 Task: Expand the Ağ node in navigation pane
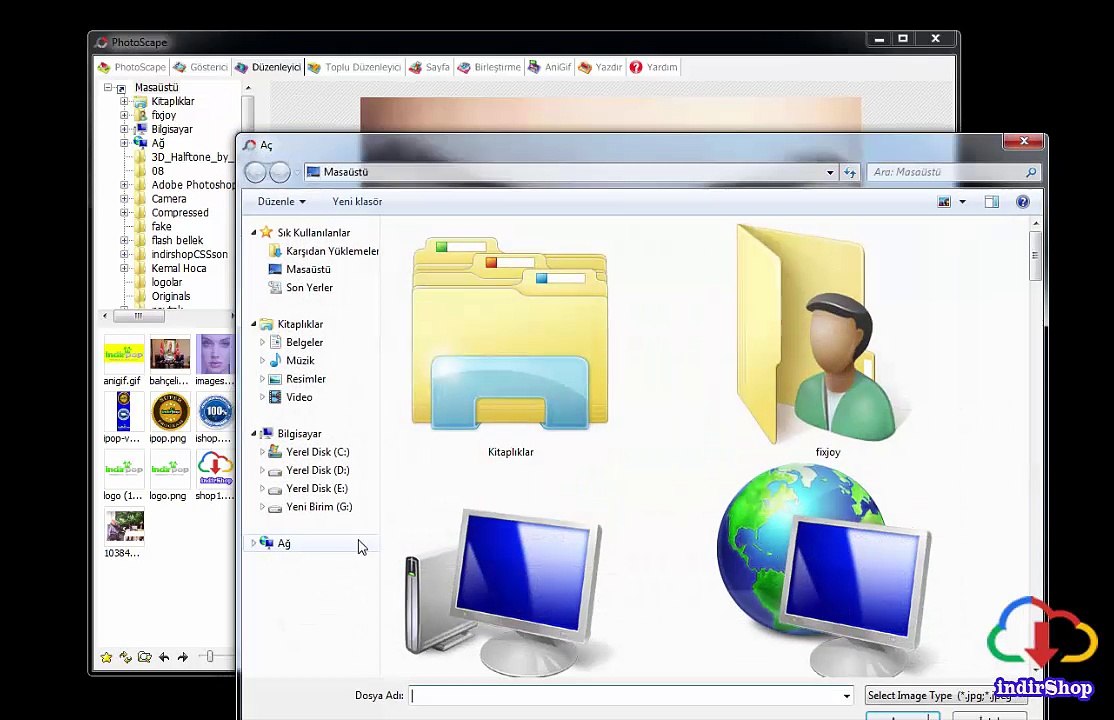pos(254,543)
